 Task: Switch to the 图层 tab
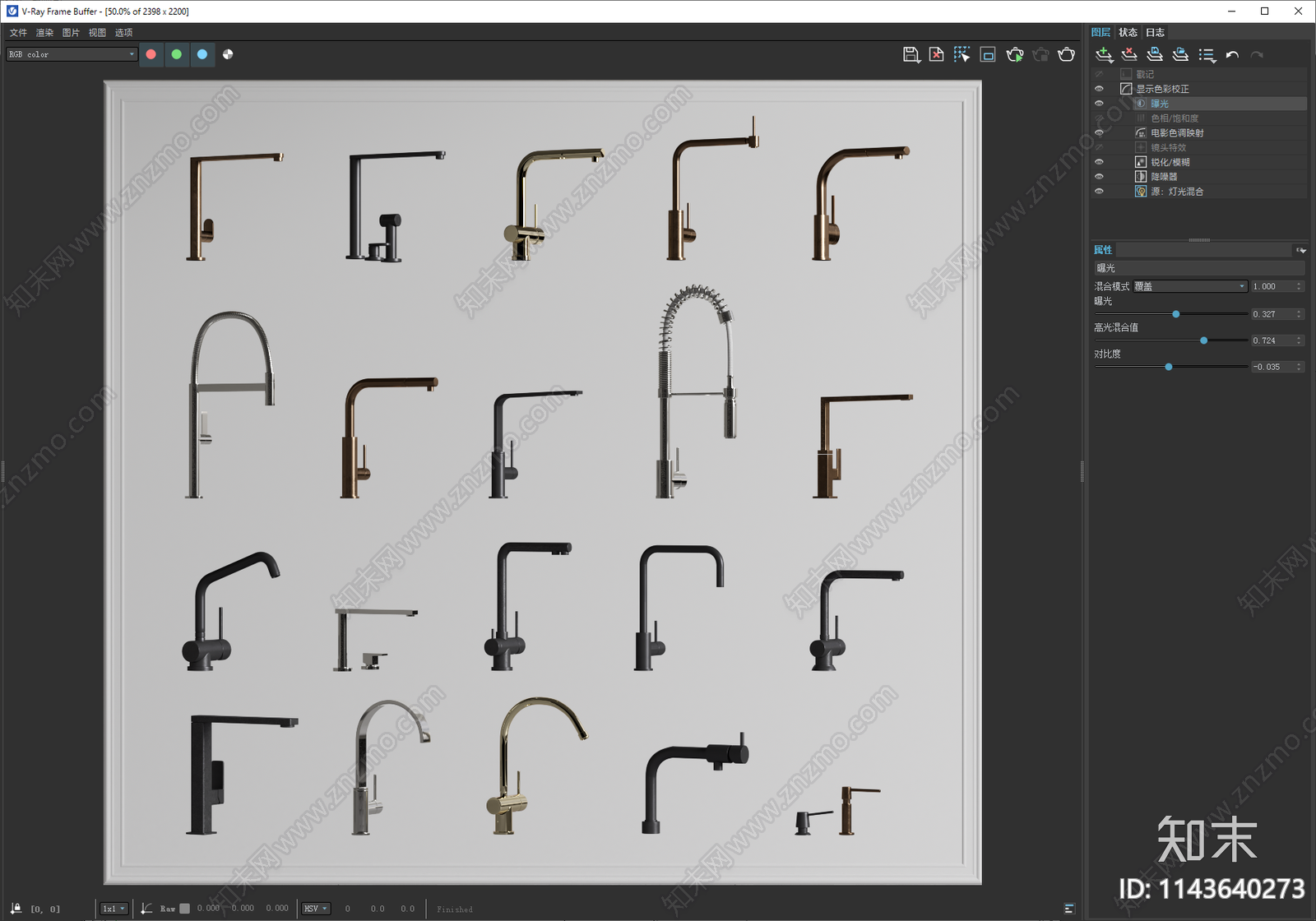1101,32
